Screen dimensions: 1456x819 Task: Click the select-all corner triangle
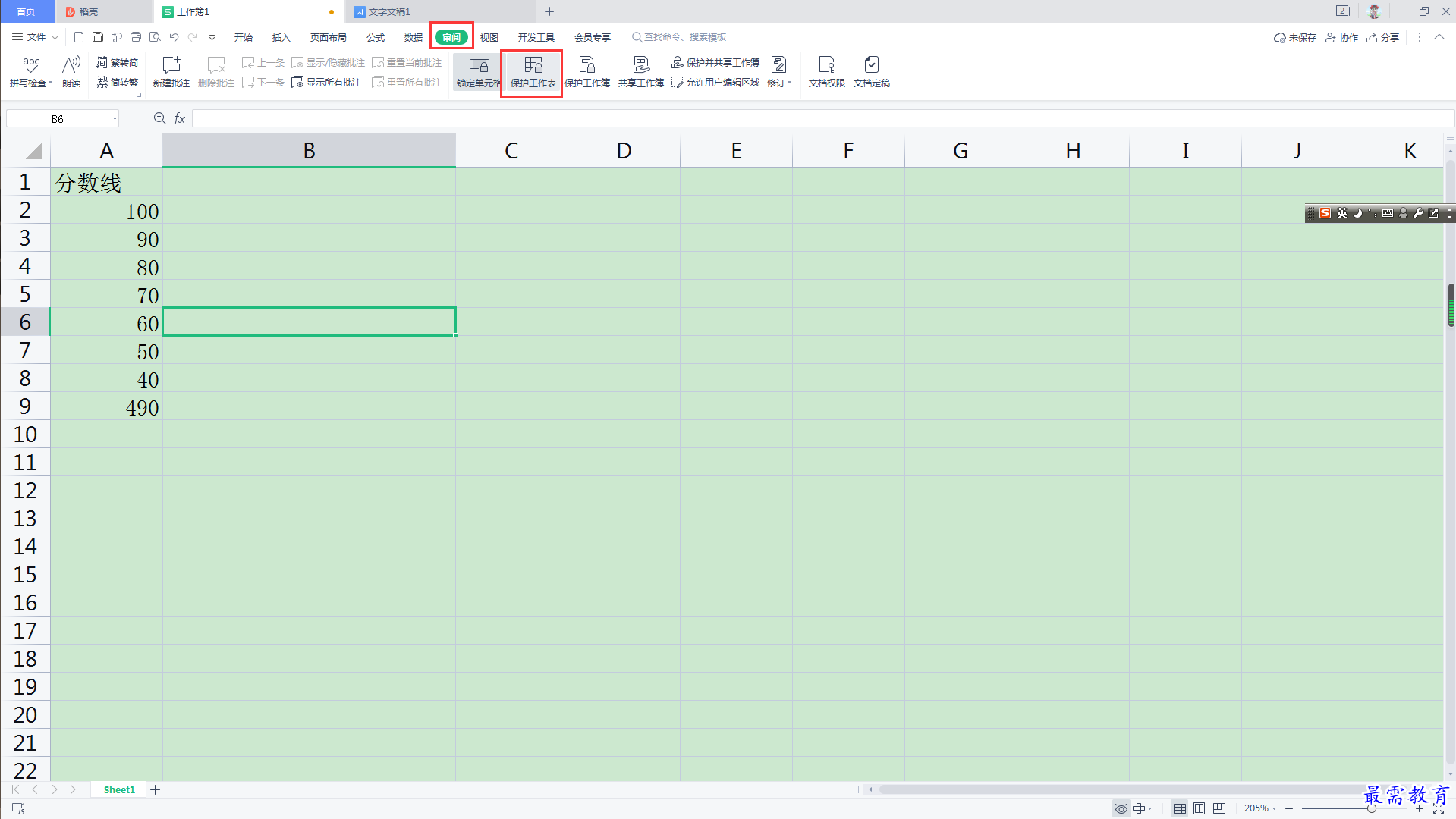(33, 151)
